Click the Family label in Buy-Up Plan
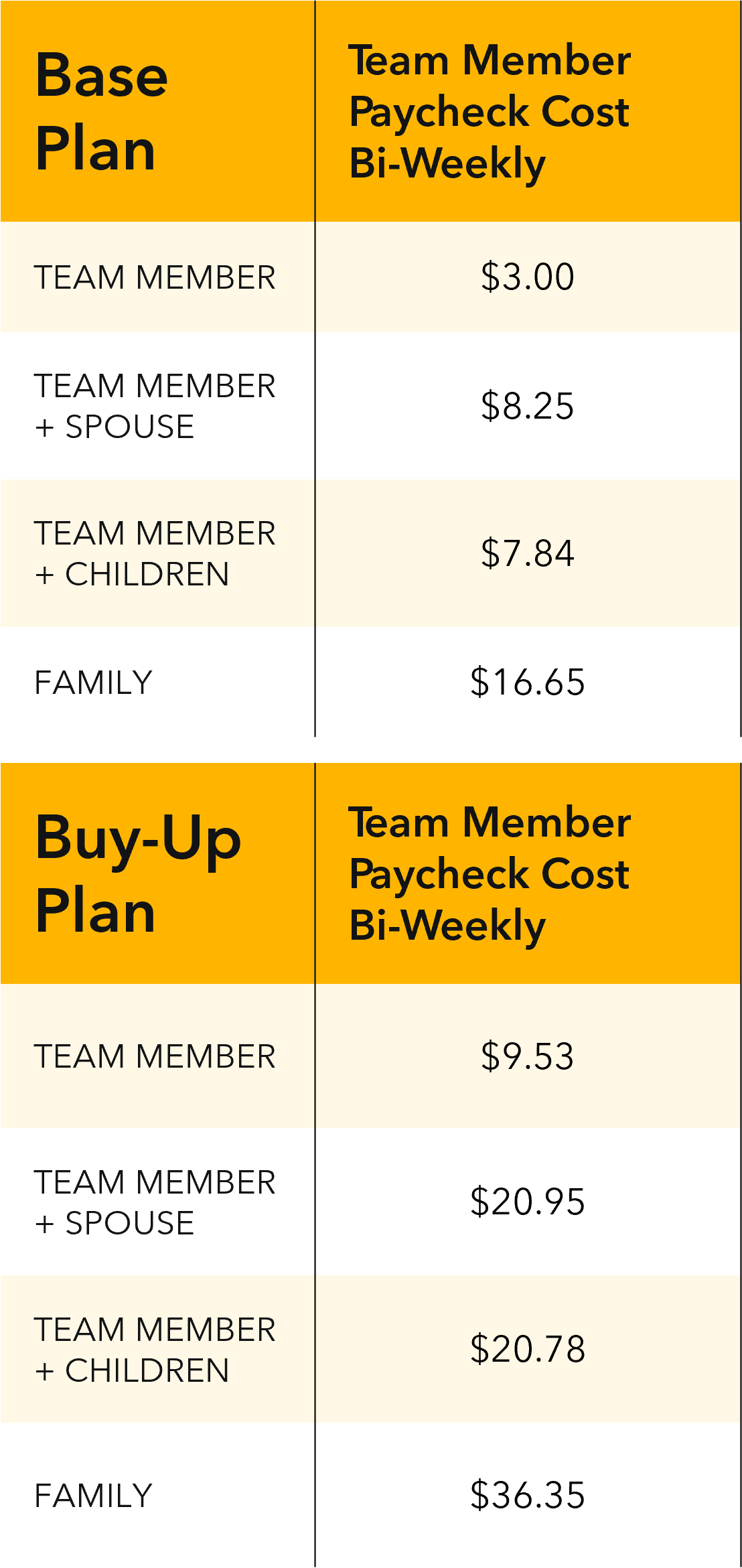The width and height of the screenshot is (742, 1568). [94, 1496]
